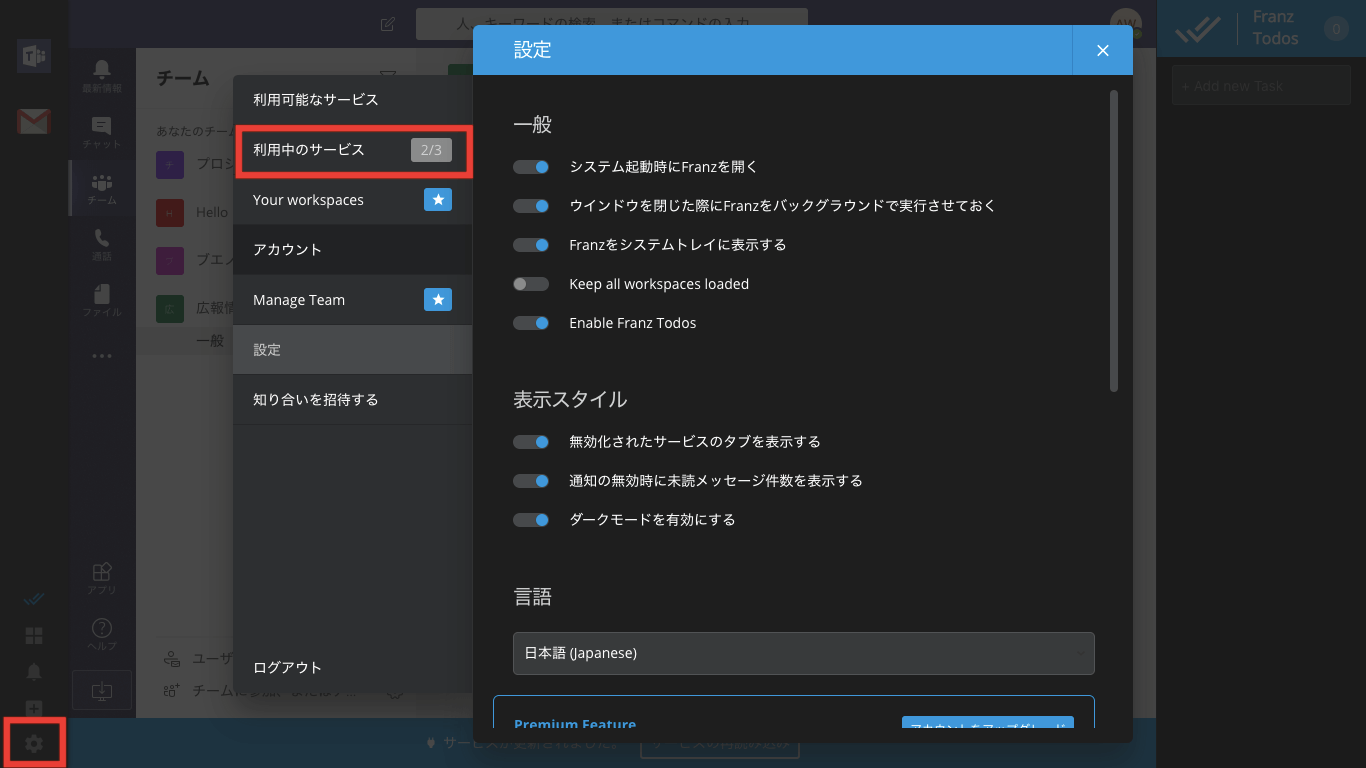Click the Franz settings gear icon
This screenshot has width=1366, height=768.
[33, 743]
